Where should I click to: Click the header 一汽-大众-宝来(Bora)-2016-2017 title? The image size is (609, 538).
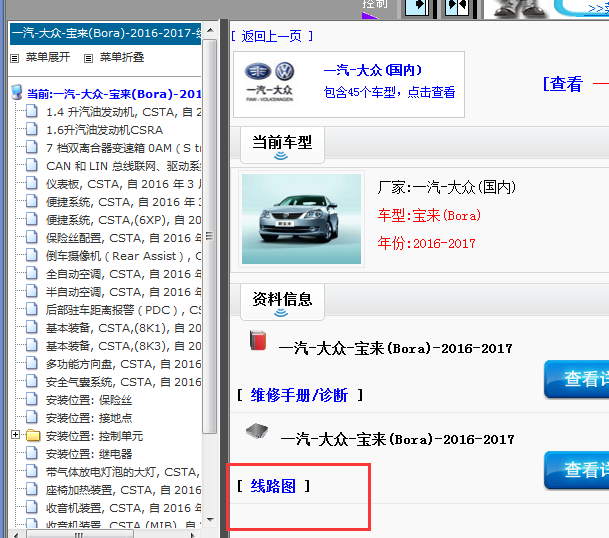coord(106,33)
